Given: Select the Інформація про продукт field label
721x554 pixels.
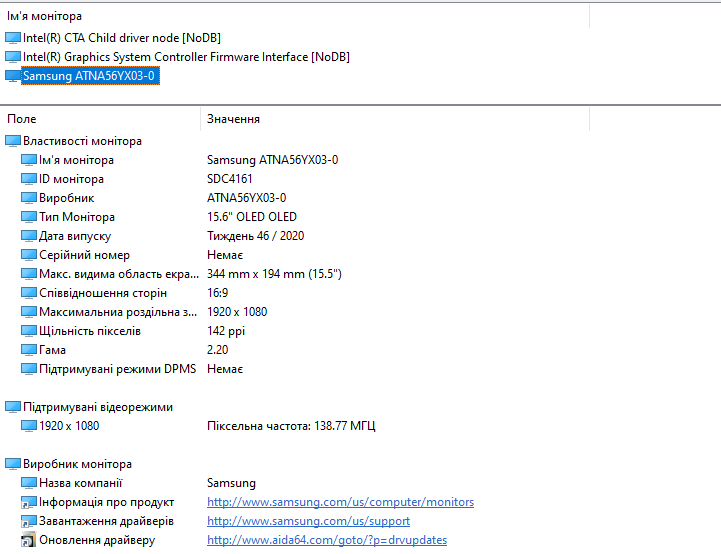Looking at the screenshot, I should click(x=107, y=502).
